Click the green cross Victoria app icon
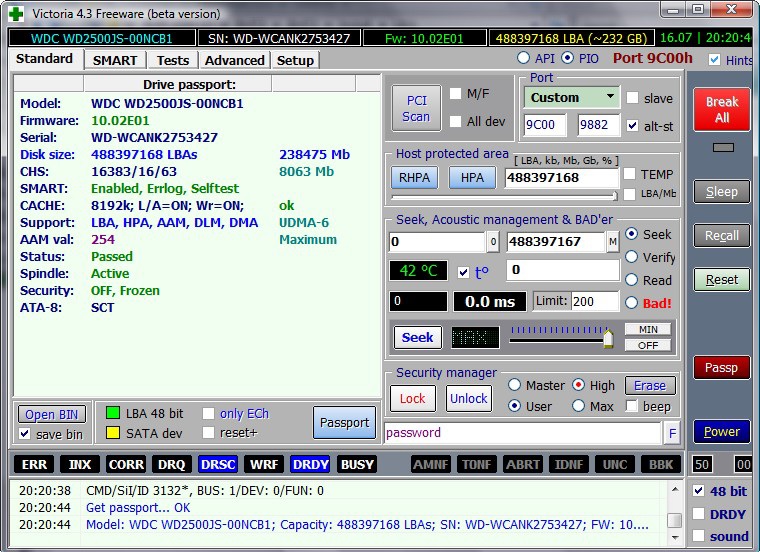The height and width of the screenshot is (552, 760). coord(16,14)
